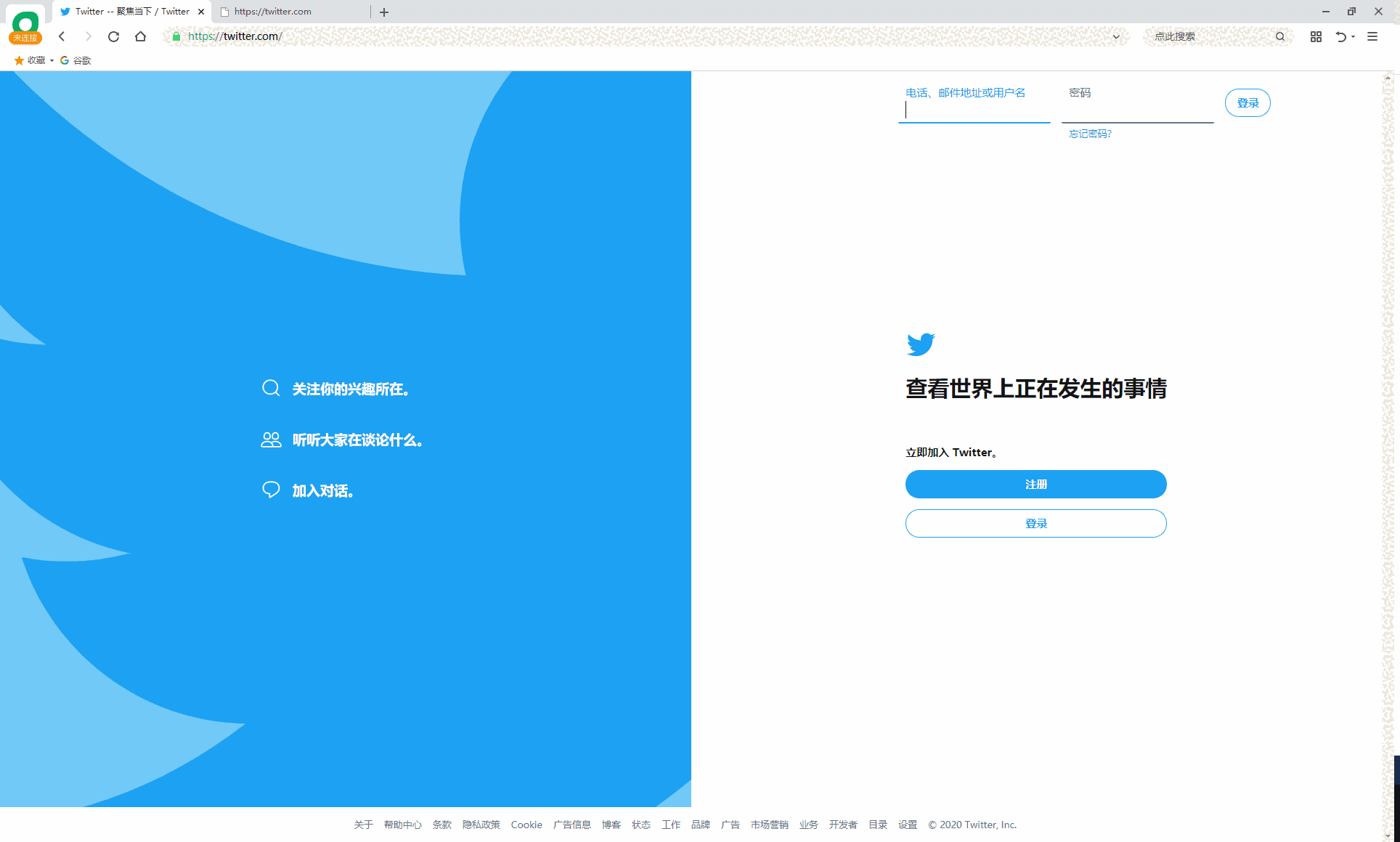Reload the current page
Screen dimensions: 1400x842
pos(113,36)
